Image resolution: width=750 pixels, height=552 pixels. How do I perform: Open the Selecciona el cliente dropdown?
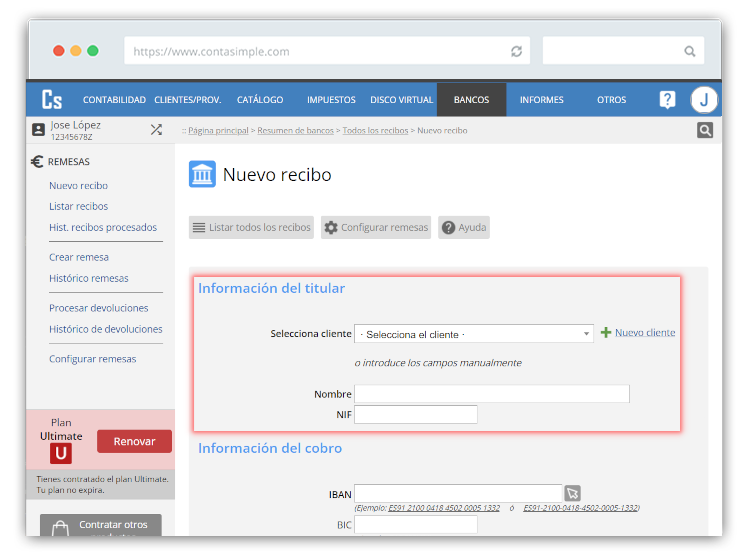click(474, 334)
